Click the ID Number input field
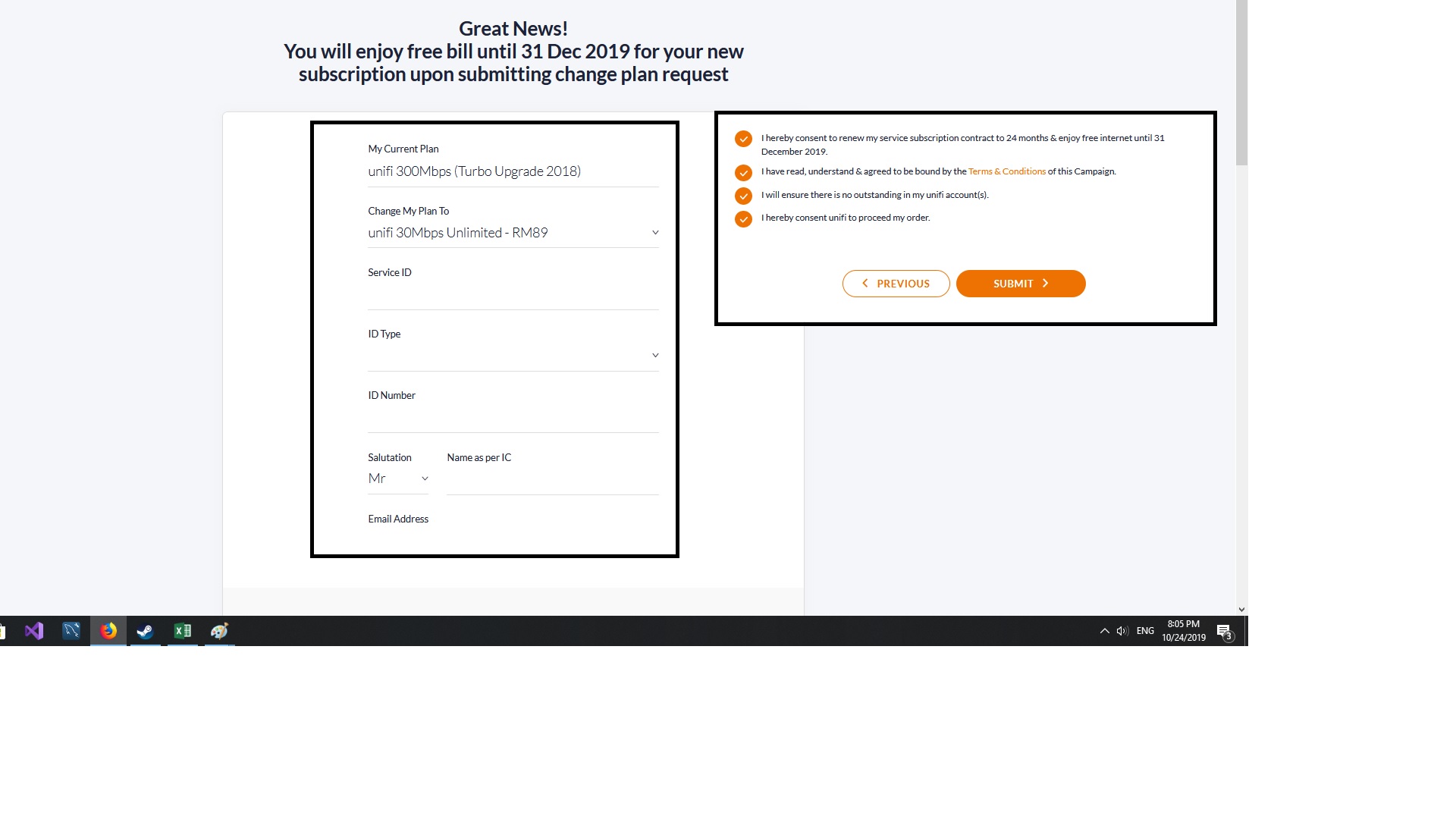 513,418
